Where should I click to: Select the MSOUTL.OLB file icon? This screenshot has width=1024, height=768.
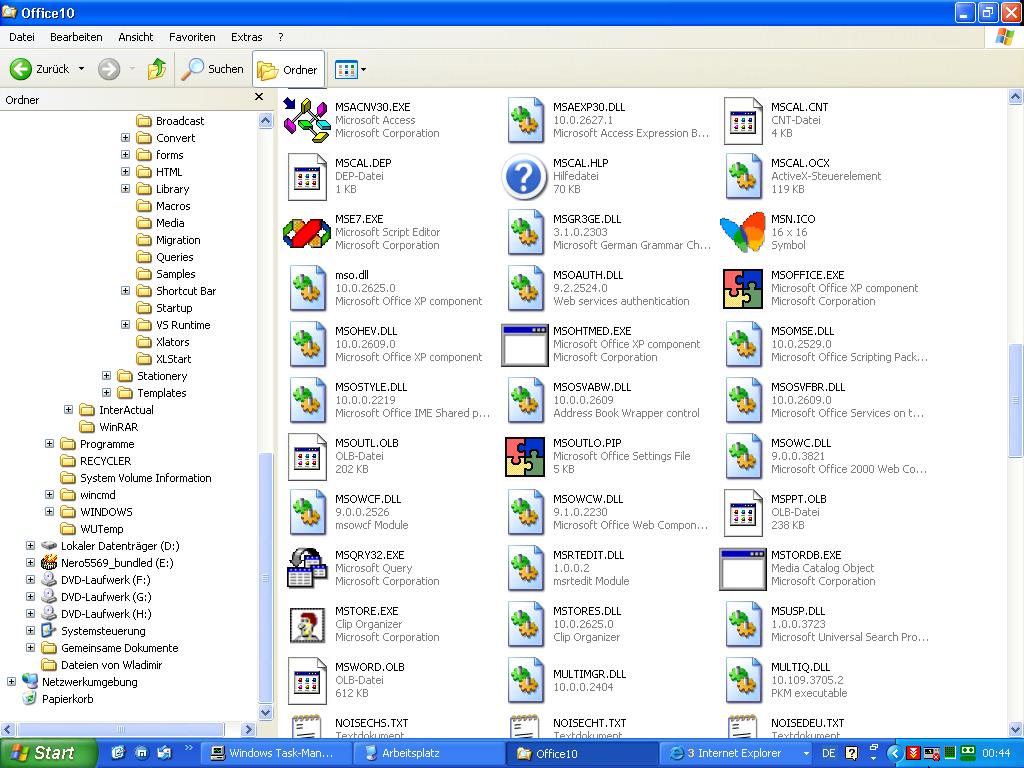coord(307,456)
